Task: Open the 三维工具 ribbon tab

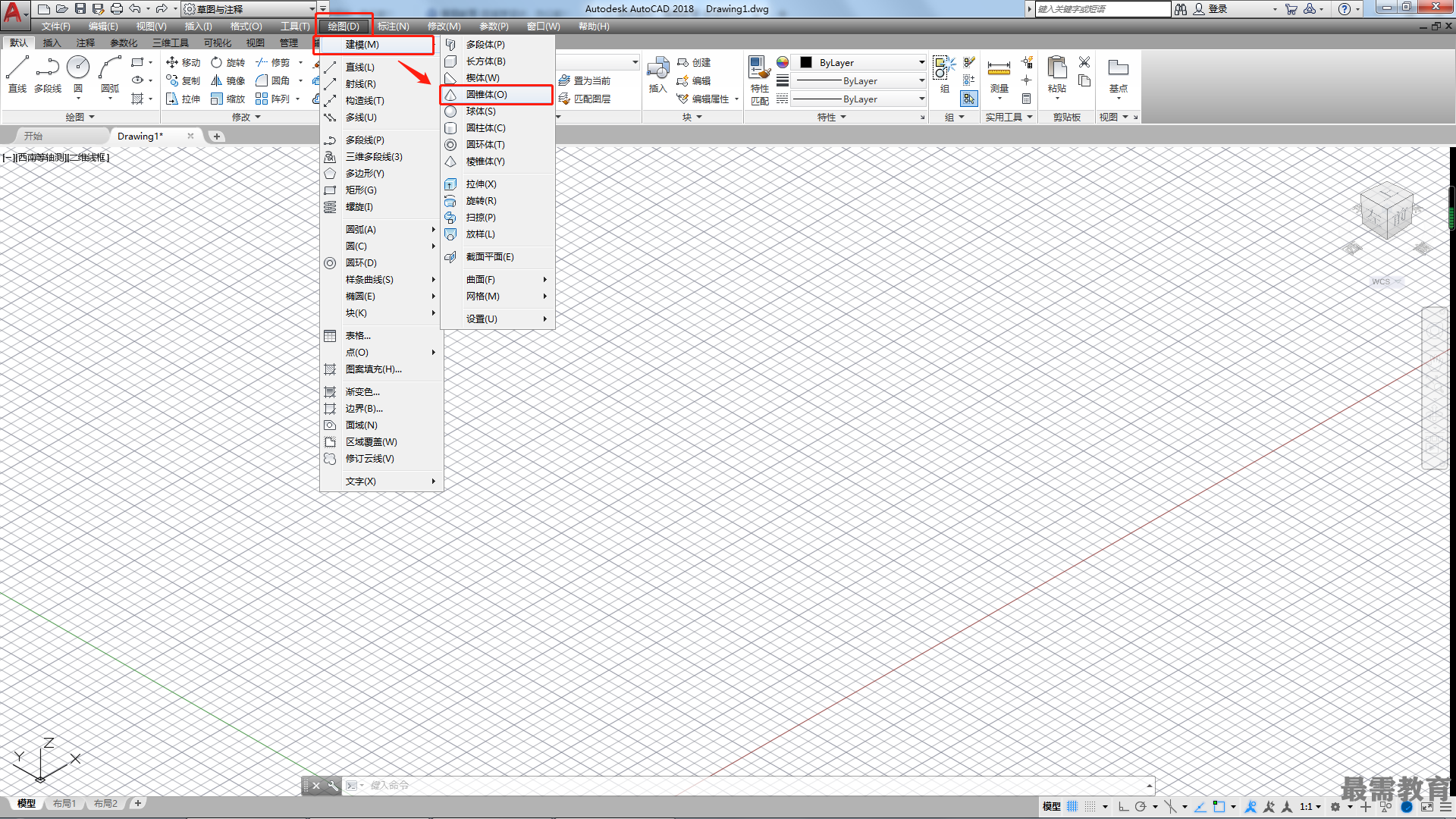Action: tap(171, 43)
